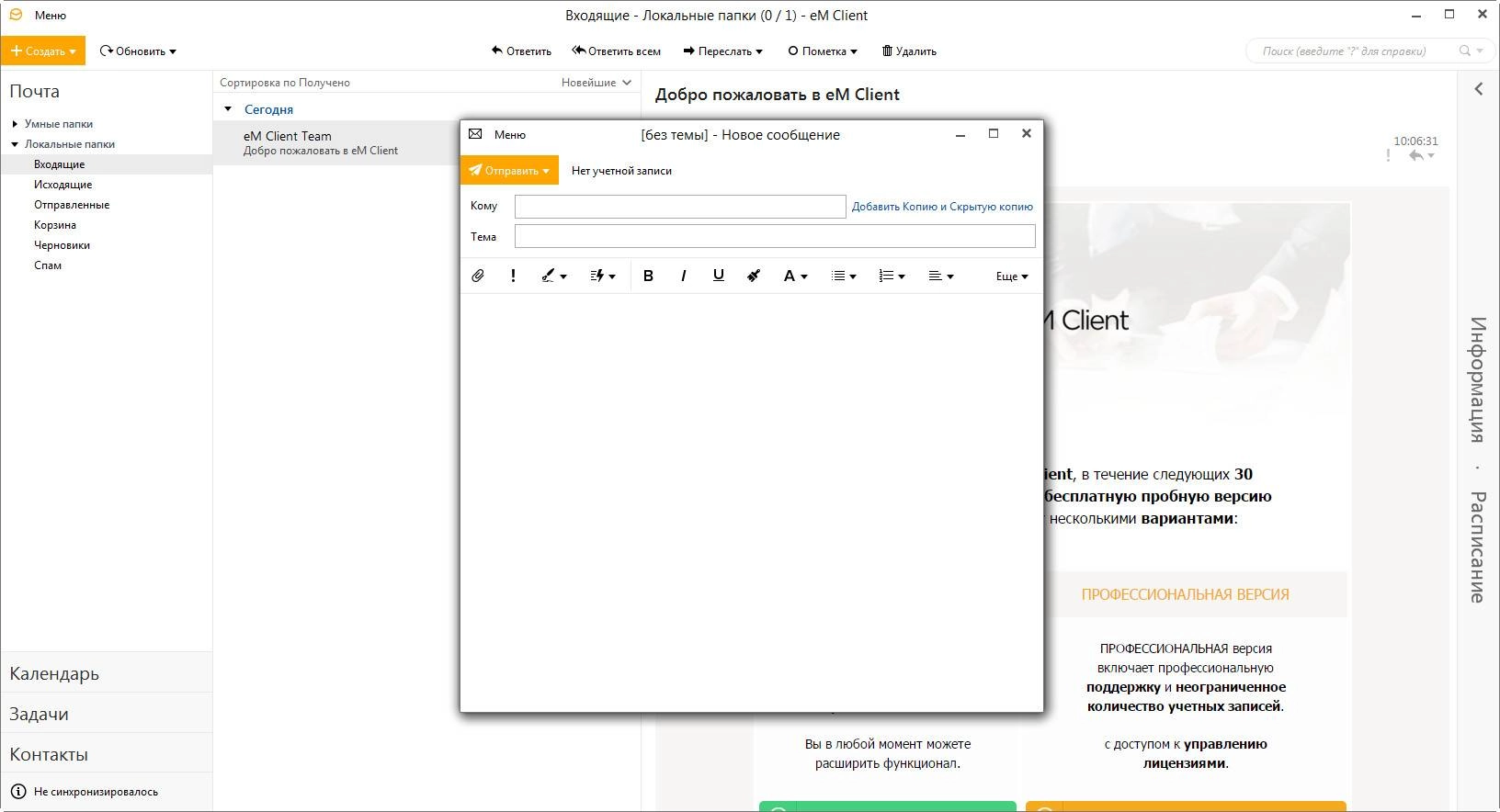1500x812 pixels.
Task: Collapse the right sidebar chevron
Action: (1479, 89)
